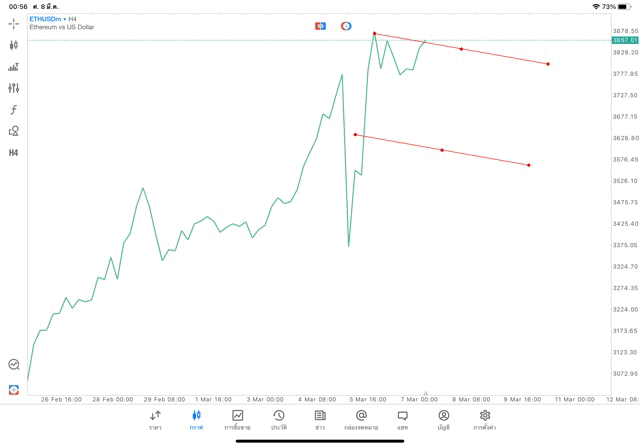Tap the circular red-blue icon at chart top
The width and height of the screenshot is (640, 447).
tap(346, 26)
